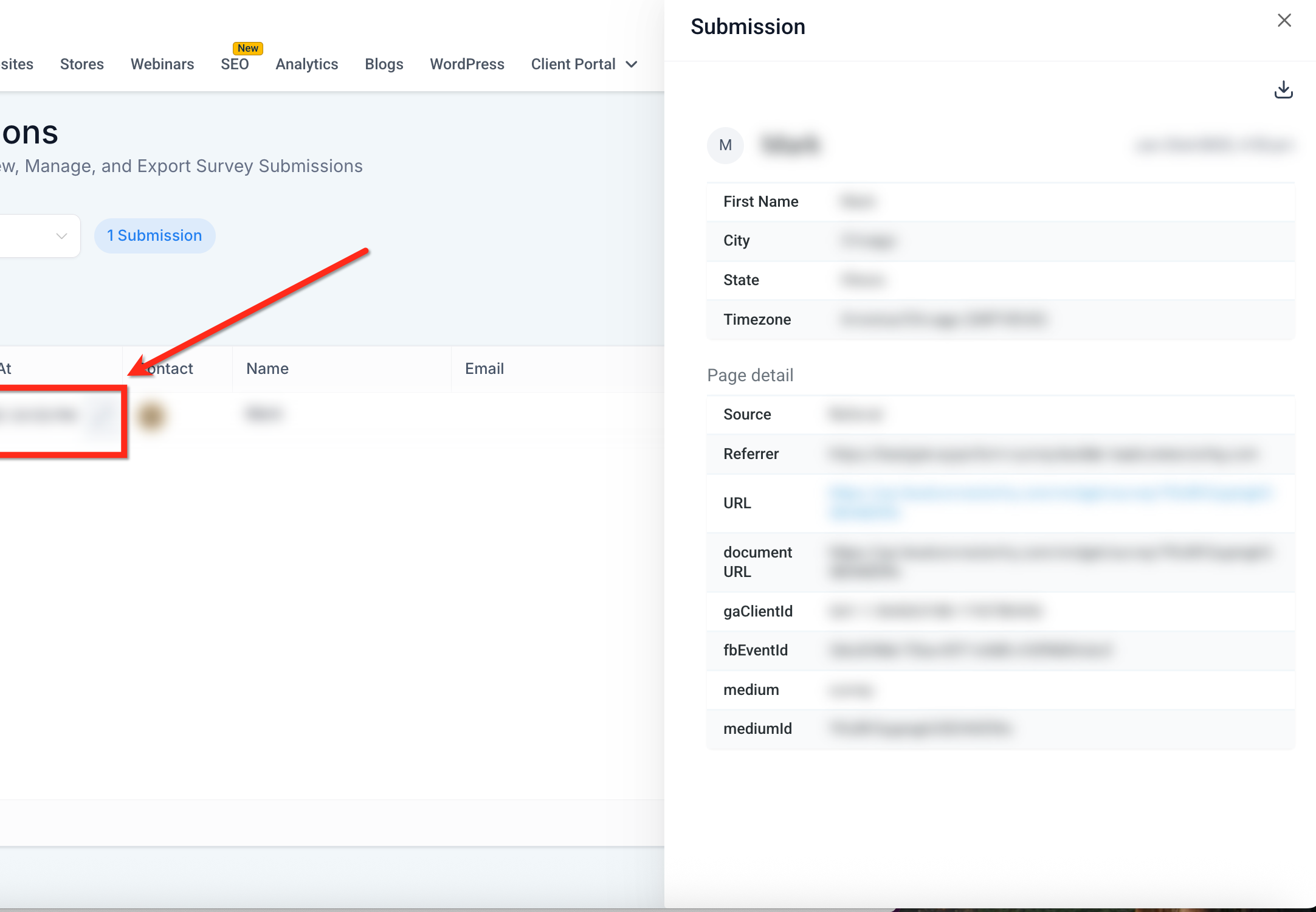
Task: Close the Submission side panel
Action: (1284, 21)
